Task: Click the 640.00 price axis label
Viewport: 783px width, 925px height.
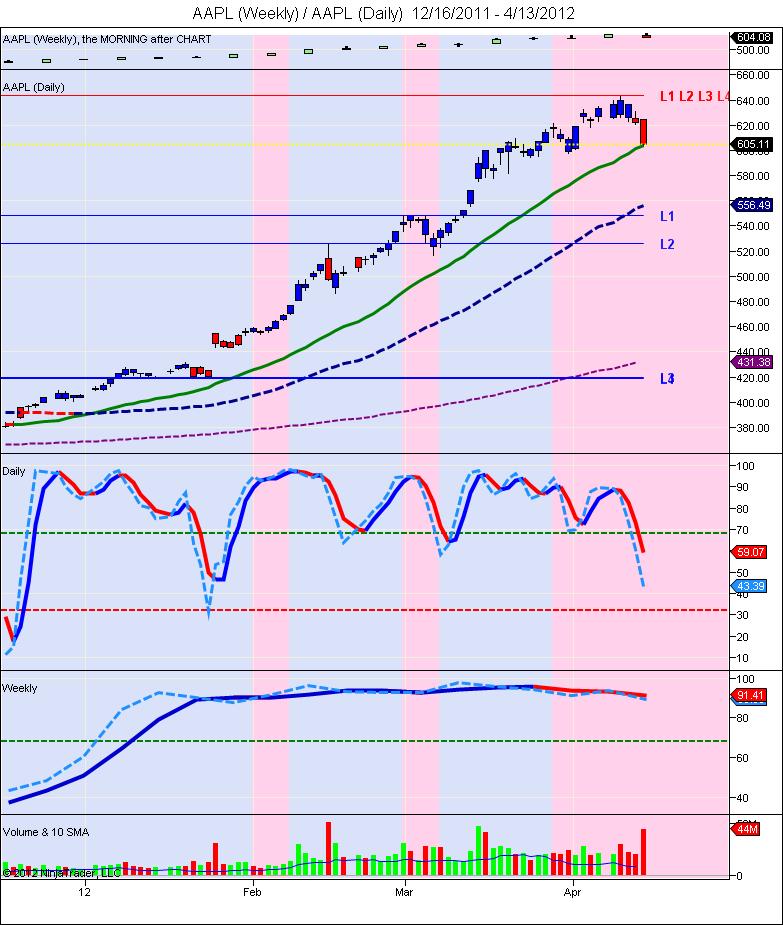Action: (753, 101)
